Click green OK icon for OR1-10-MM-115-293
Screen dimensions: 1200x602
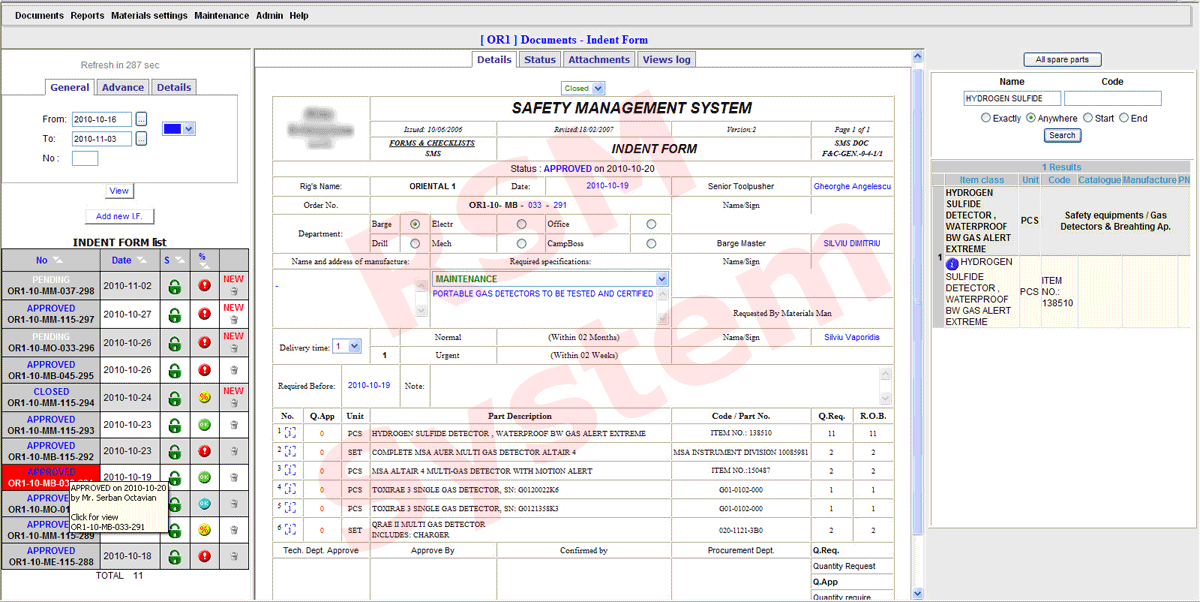(x=204, y=424)
